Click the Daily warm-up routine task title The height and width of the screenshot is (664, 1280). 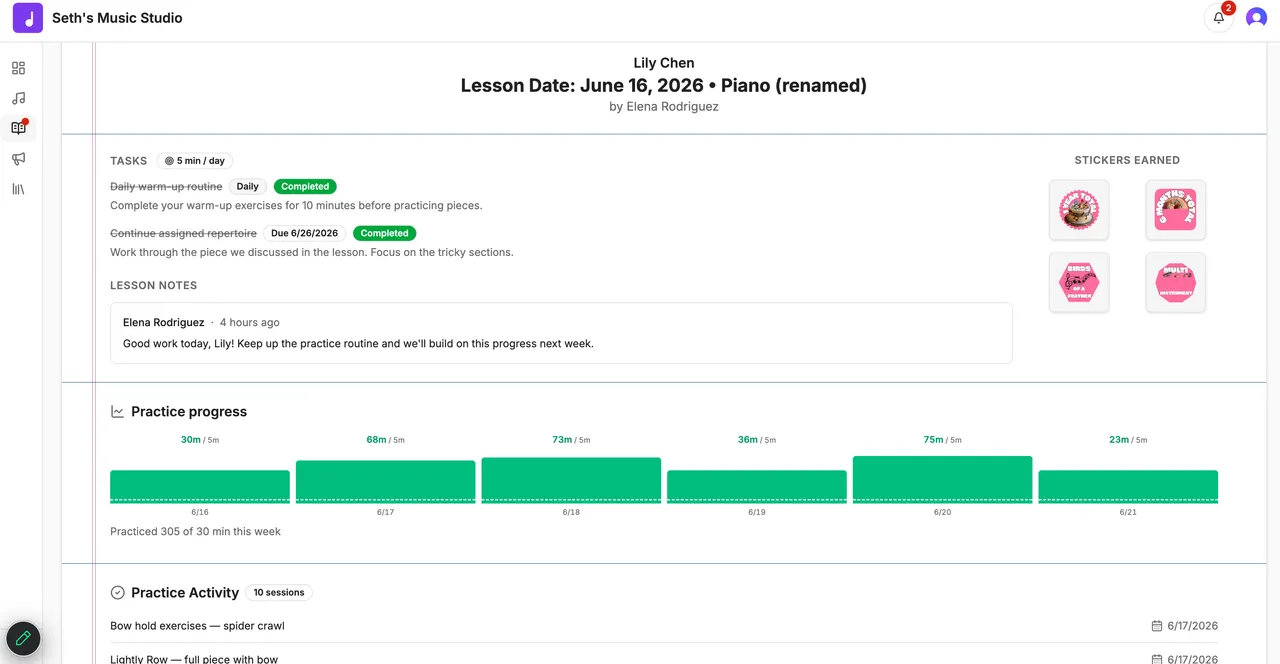(x=166, y=186)
